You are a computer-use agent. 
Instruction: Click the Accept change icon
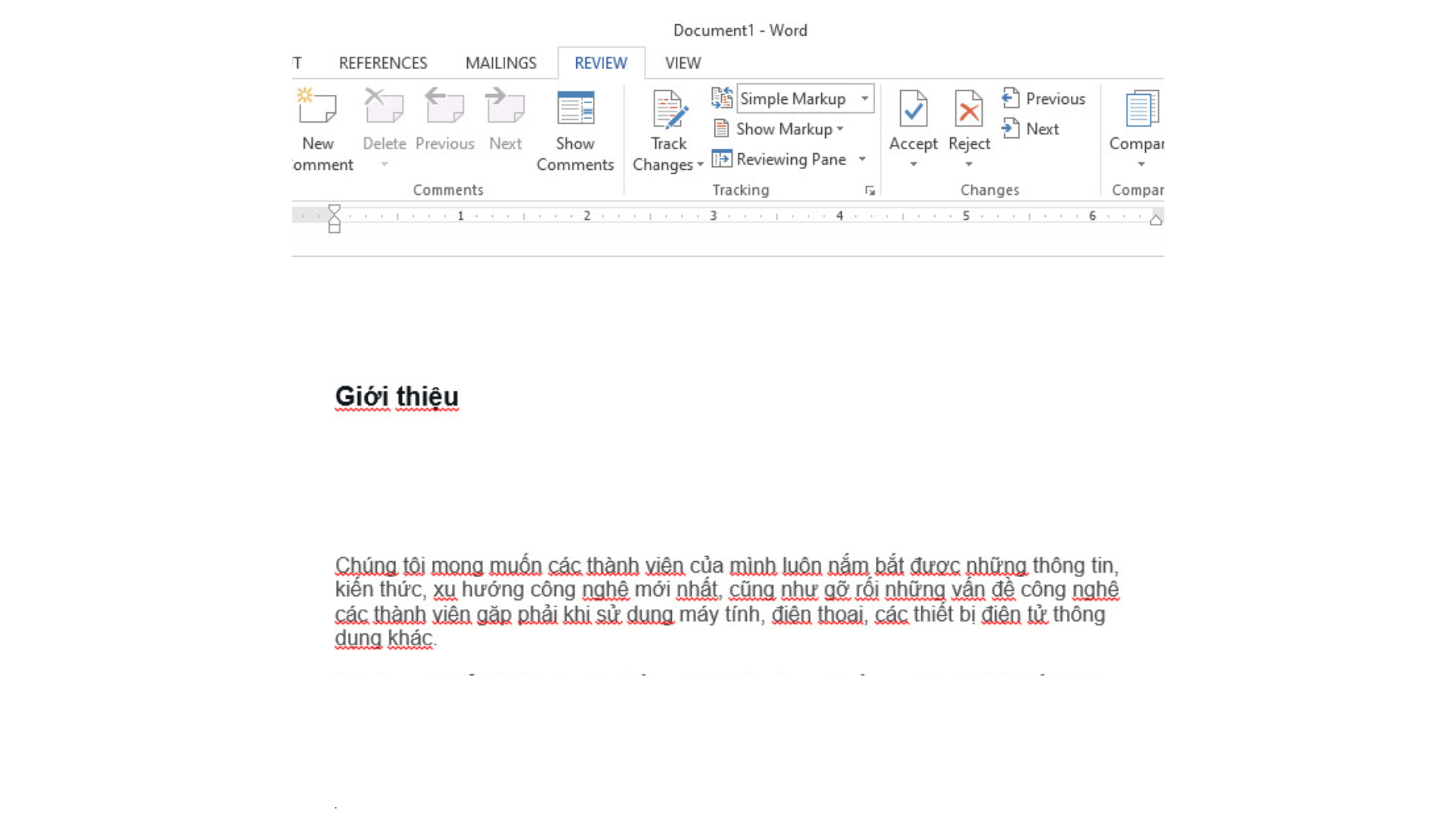point(913,108)
